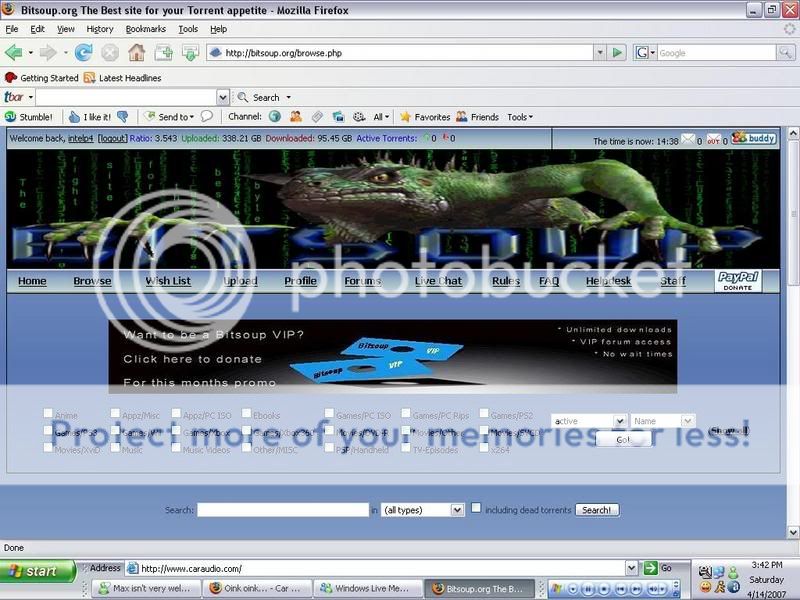Click the tbar logo icon
800x600 pixels.
(14, 97)
